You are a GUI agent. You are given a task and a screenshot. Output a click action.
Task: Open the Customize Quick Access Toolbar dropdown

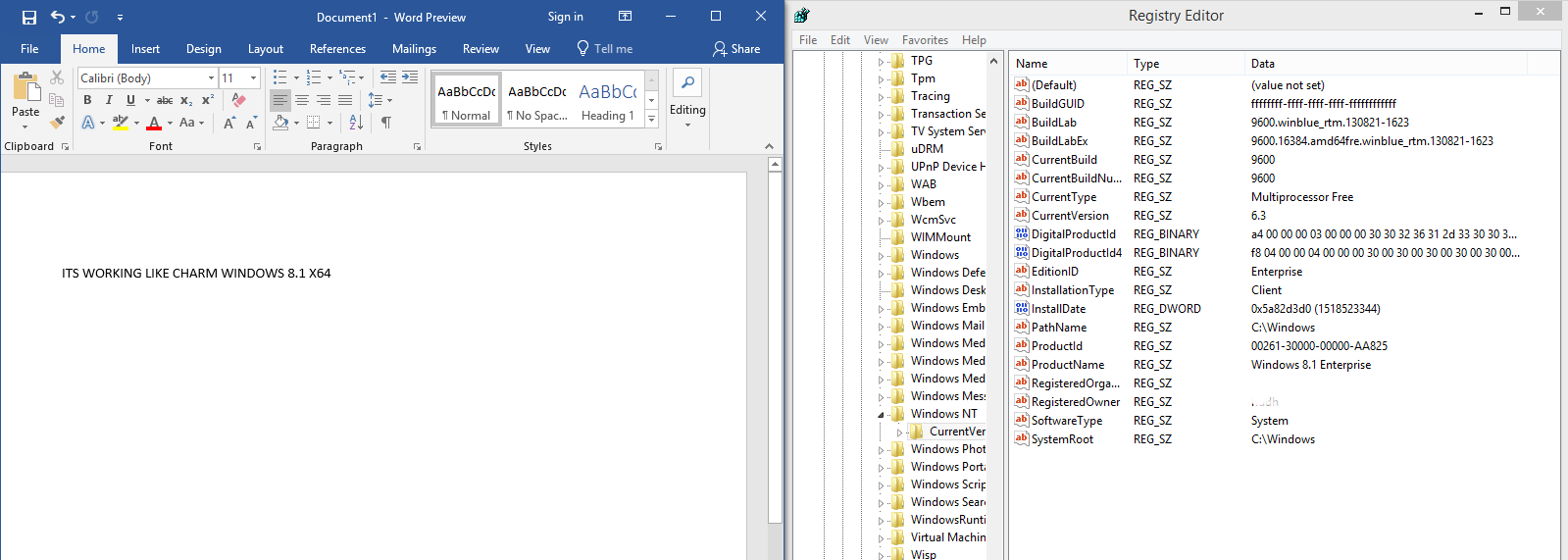tap(120, 17)
